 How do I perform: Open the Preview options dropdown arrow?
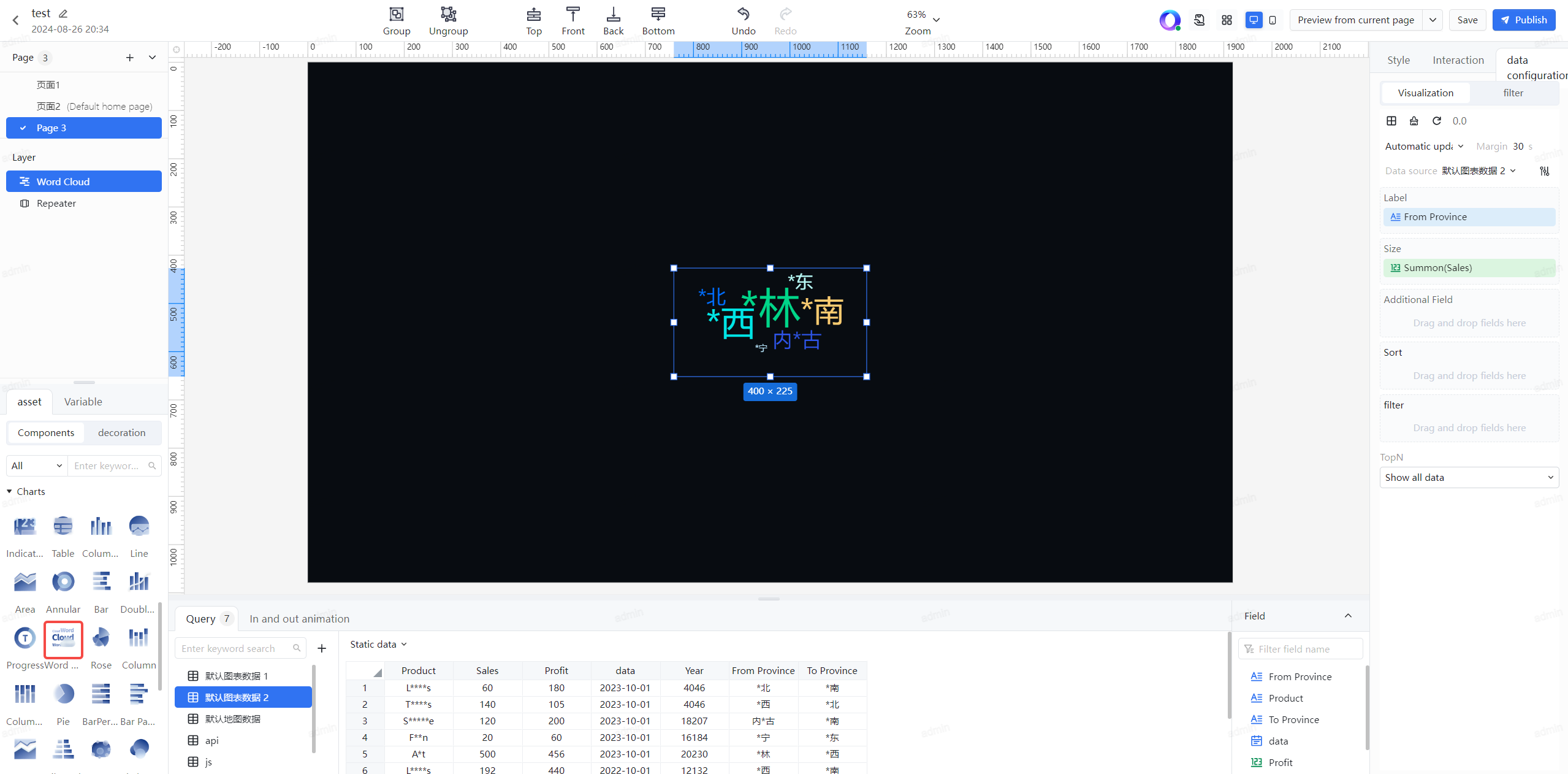(1433, 20)
